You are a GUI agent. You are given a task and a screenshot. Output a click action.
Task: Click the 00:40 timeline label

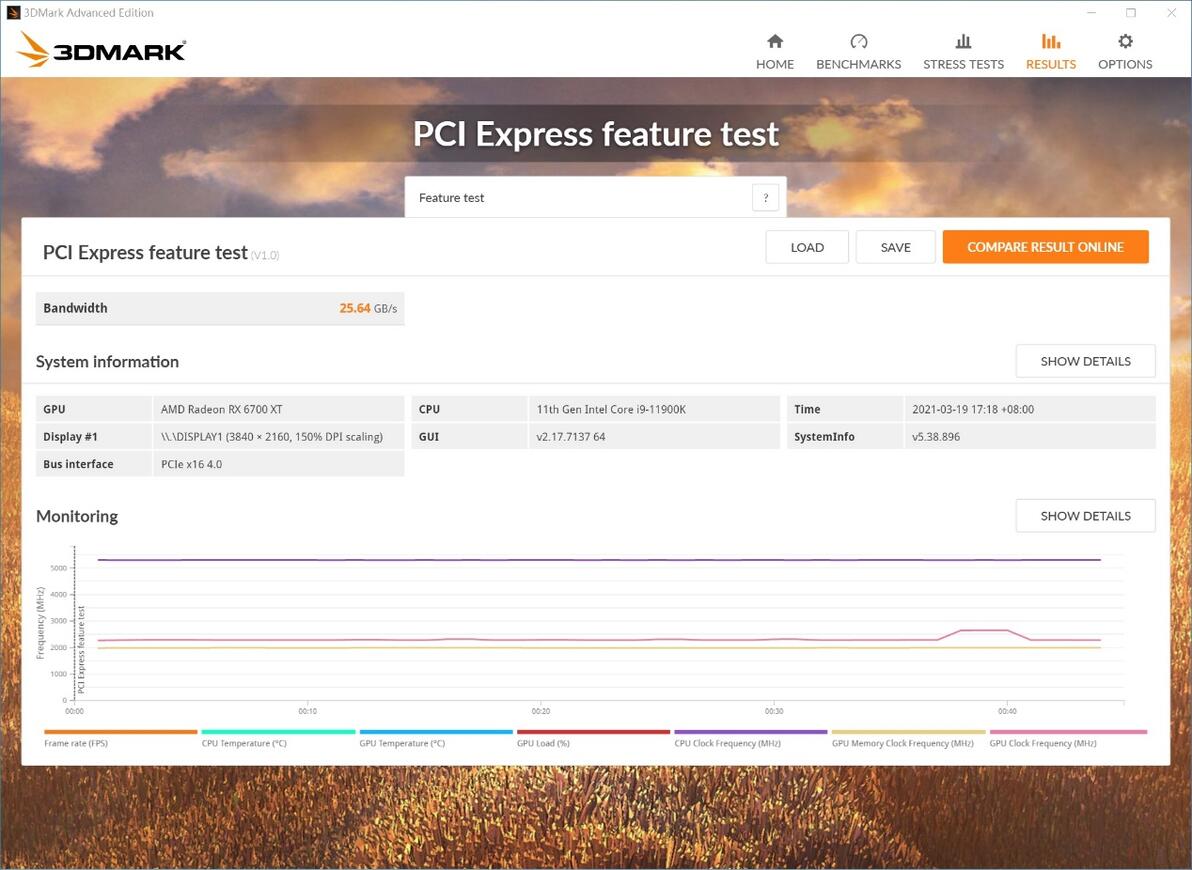(1007, 711)
